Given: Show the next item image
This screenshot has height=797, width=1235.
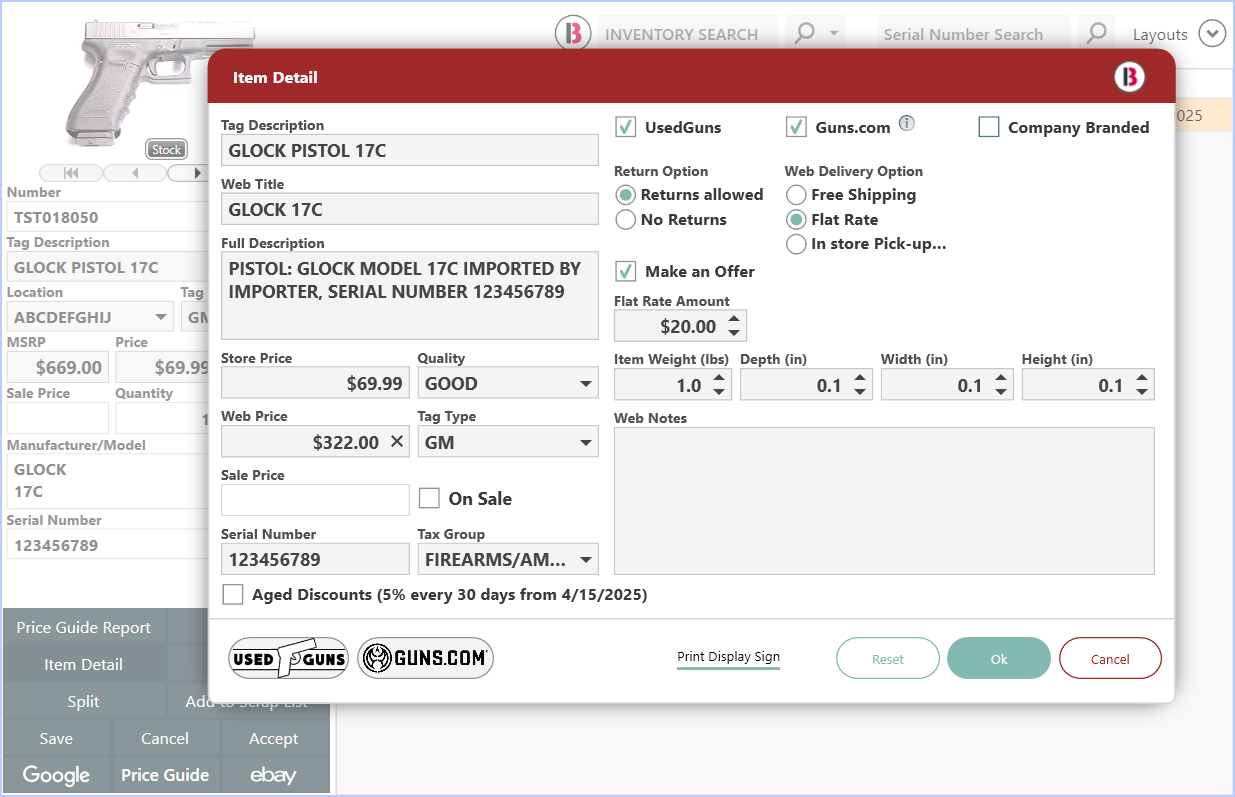Looking at the screenshot, I should 197,173.
